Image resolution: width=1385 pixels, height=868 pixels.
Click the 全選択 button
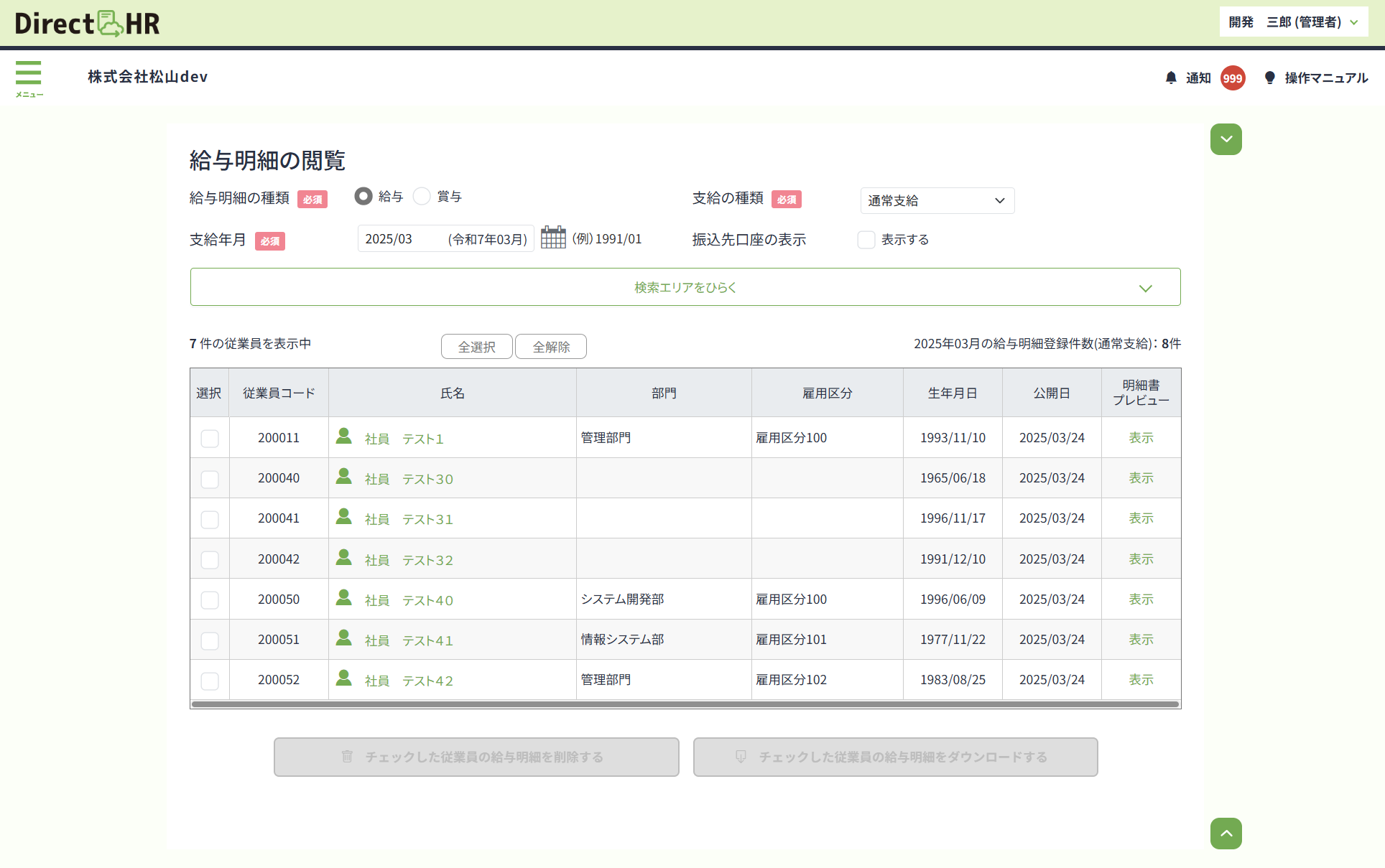pos(476,347)
